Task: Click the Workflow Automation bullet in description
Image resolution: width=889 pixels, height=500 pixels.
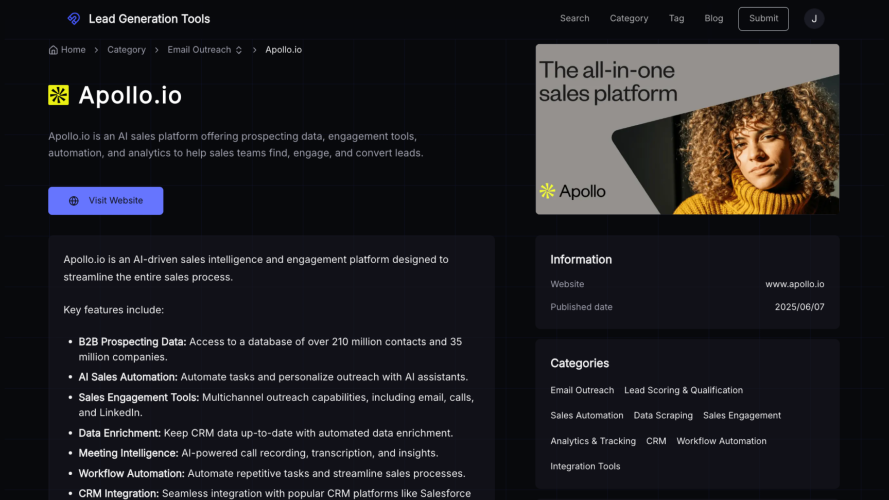Action: [272, 473]
